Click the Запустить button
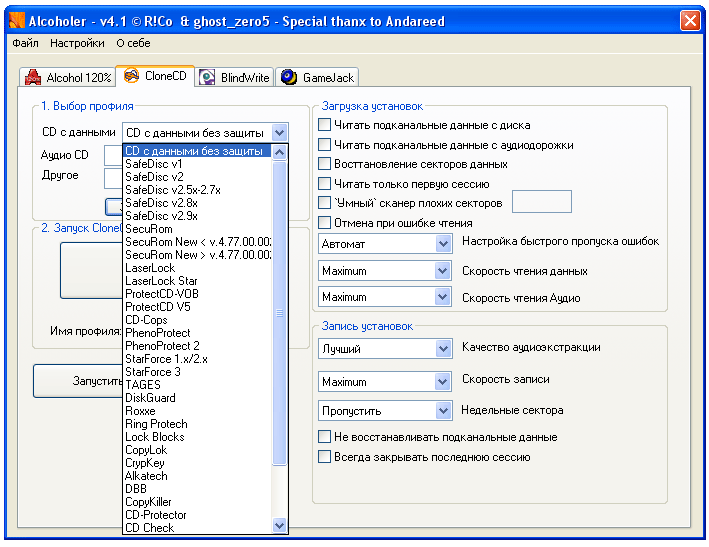The image size is (709, 547). (x=78, y=381)
